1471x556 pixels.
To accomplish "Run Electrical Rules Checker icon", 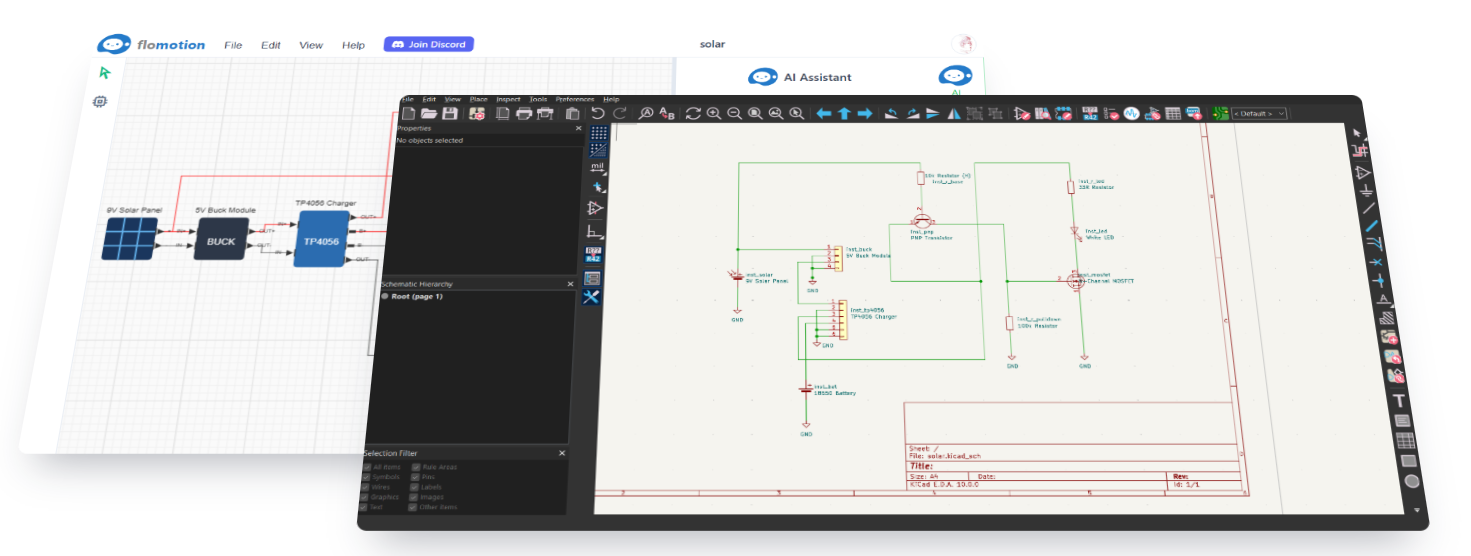I will point(1111,114).
